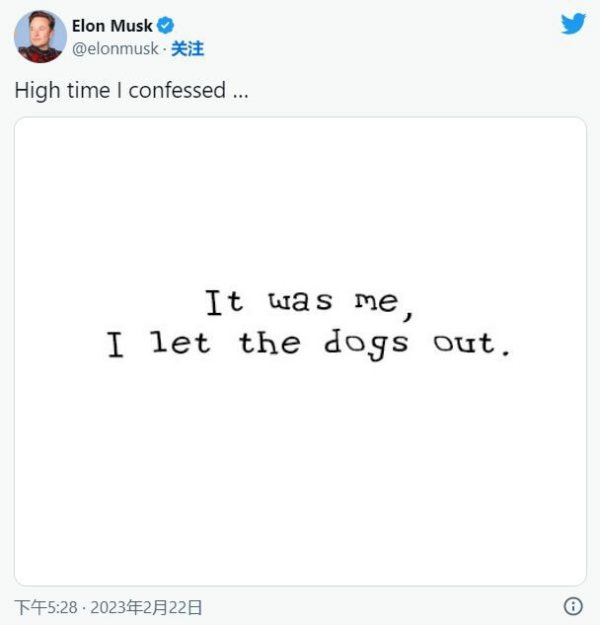600x625 pixels.
Task: Open the @elonmusk handle link
Action: [115, 48]
